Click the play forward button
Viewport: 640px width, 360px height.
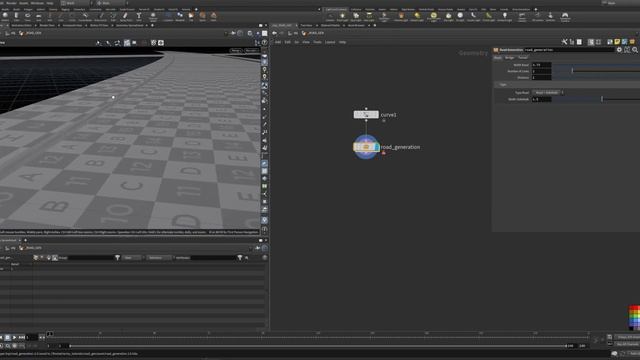[x=14, y=338]
